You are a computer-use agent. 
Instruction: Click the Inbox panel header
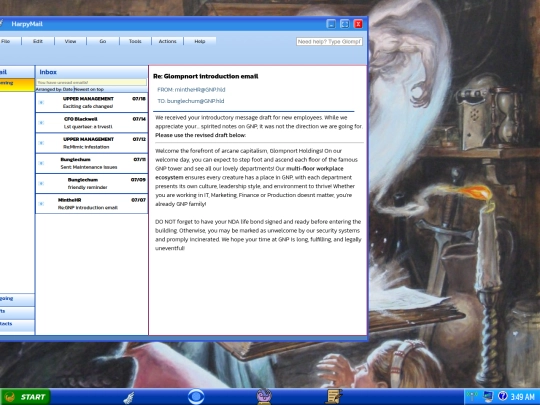tap(92, 72)
